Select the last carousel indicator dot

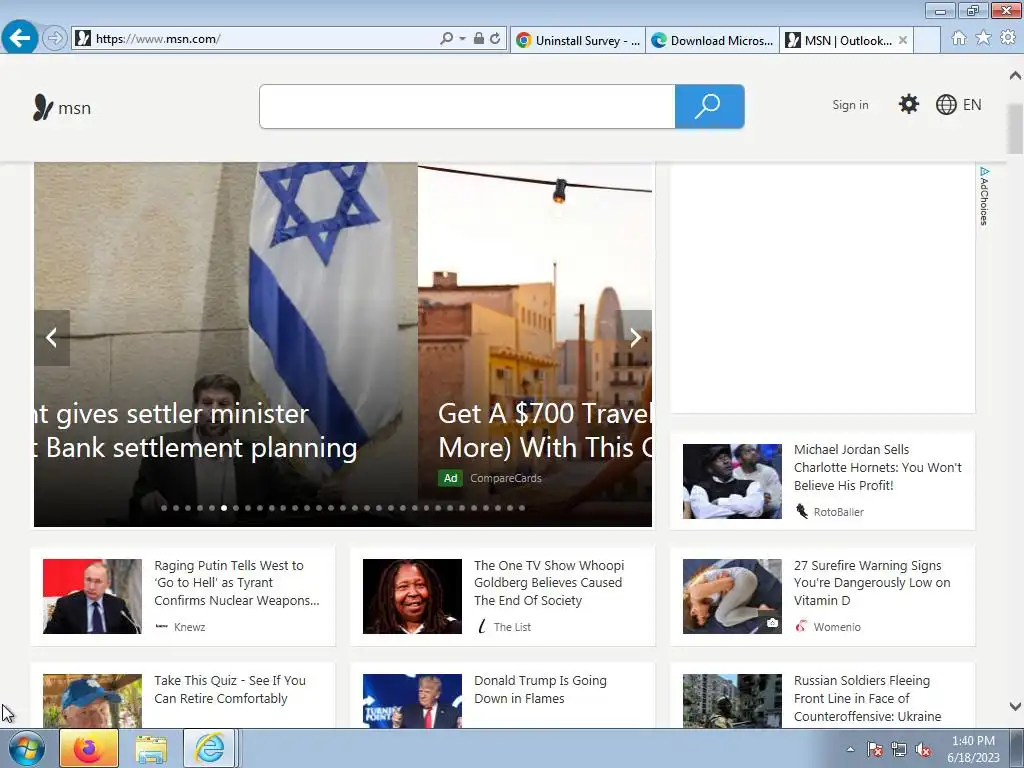pyautogui.click(x=522, y=507)
